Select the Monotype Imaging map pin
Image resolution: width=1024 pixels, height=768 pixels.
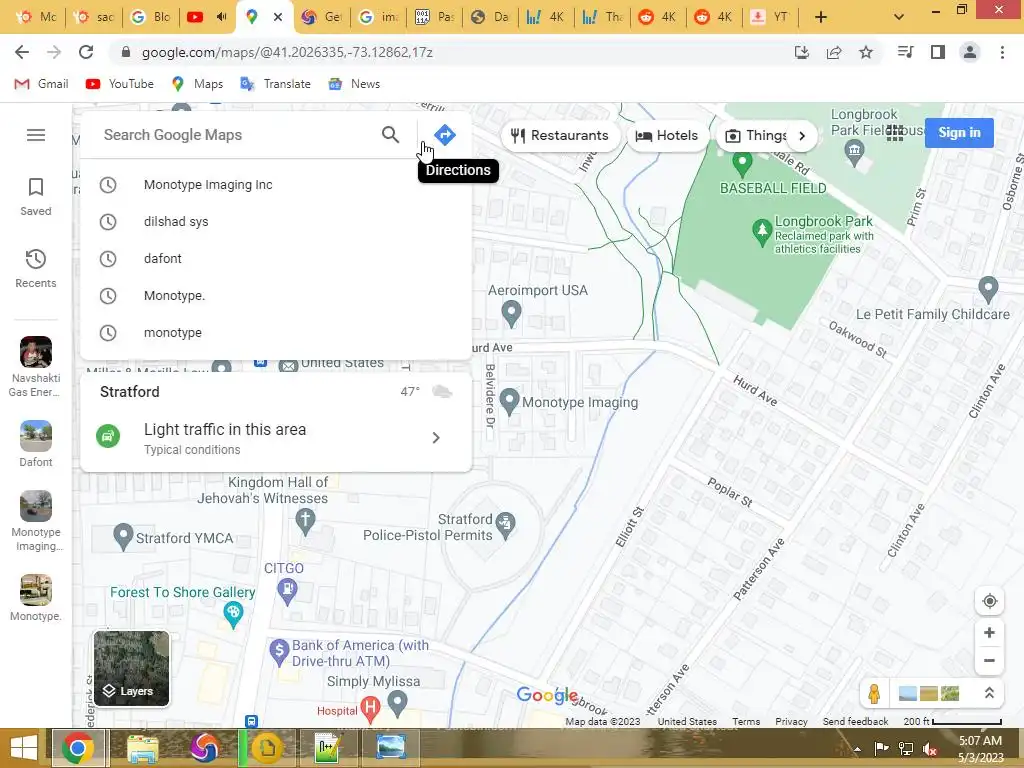[509, 402]
